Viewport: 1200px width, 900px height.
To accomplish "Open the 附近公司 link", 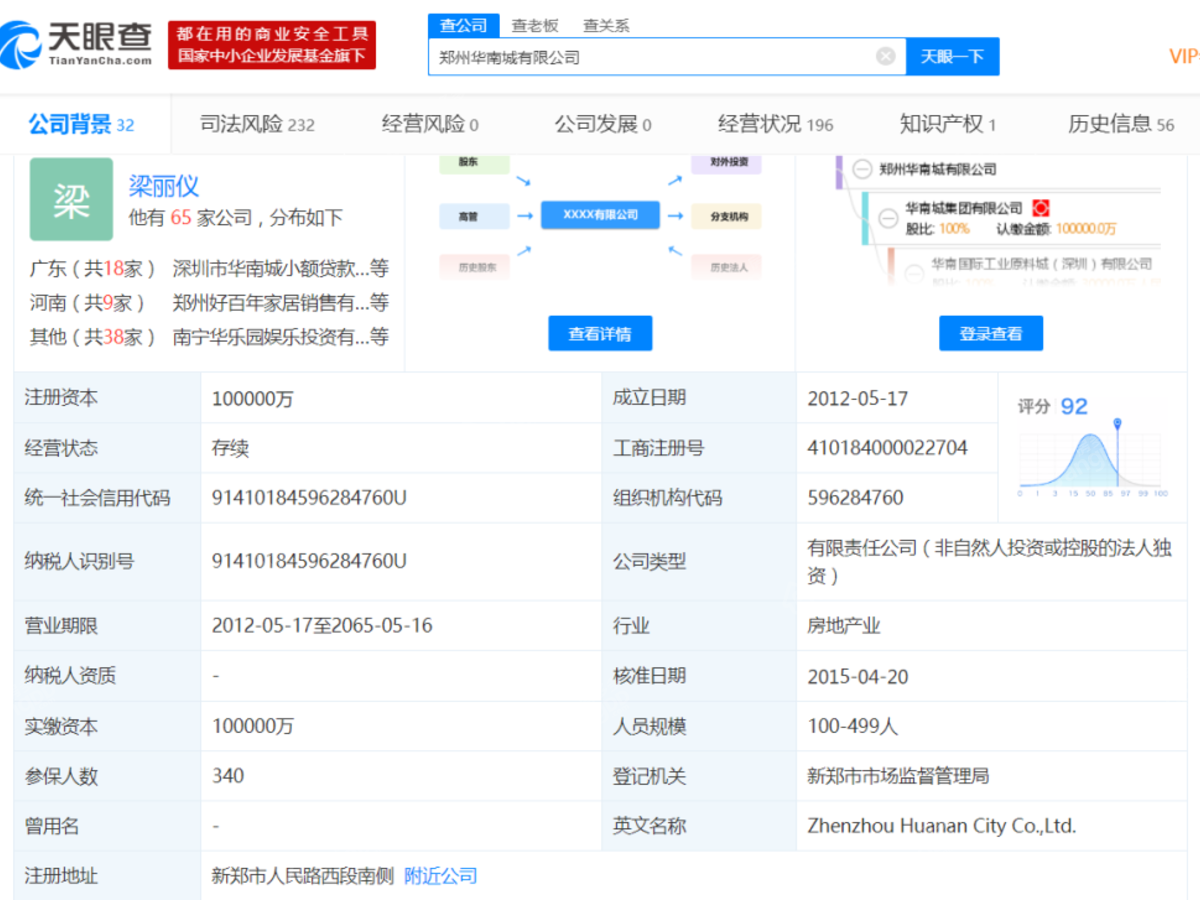I will (441, 876).
